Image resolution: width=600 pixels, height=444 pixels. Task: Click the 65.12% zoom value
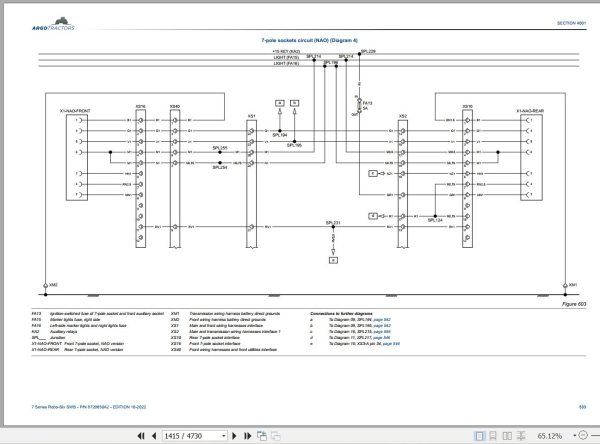click(x=549, y=436)
